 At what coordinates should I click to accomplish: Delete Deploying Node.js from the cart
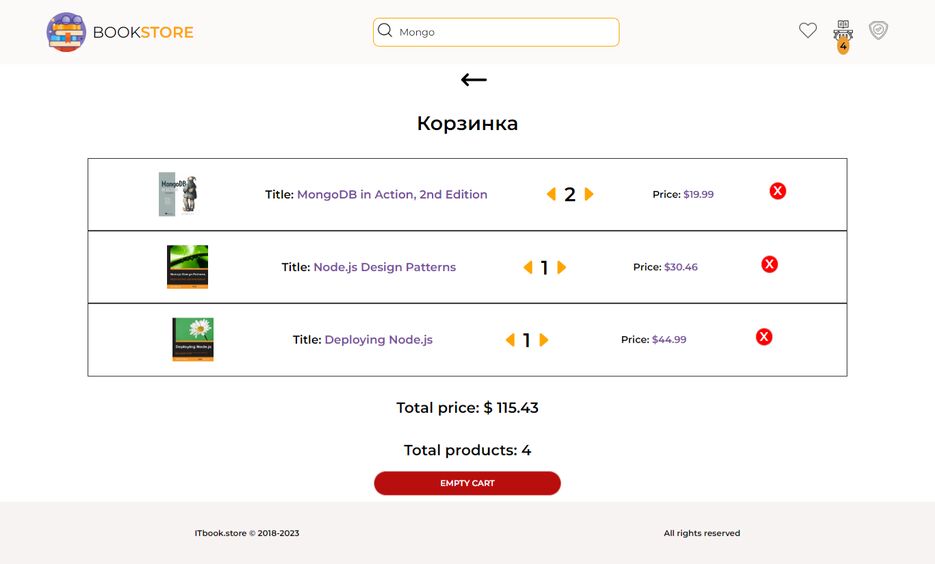pos(764,337)
